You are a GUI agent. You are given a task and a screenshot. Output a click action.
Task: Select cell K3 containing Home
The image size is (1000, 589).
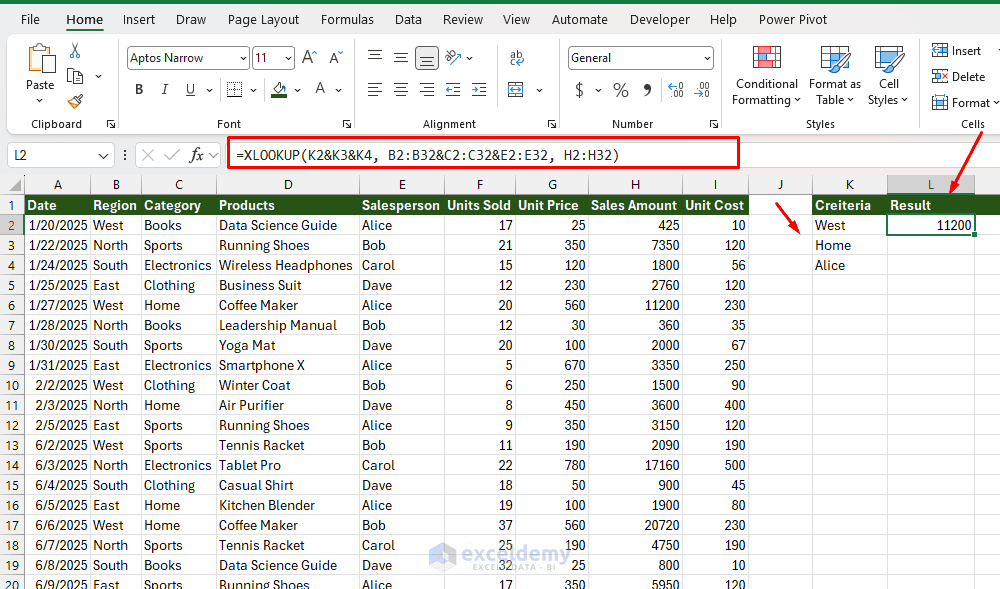click(x=849, y=245)
